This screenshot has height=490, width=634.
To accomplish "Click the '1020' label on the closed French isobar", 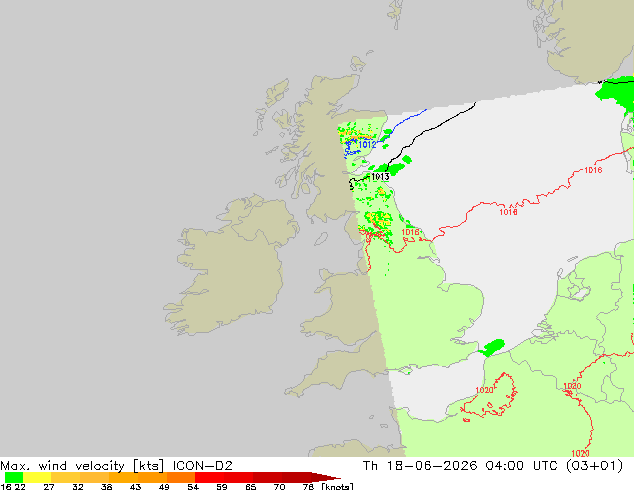I will pyautogui.click(x=484, y=390).
